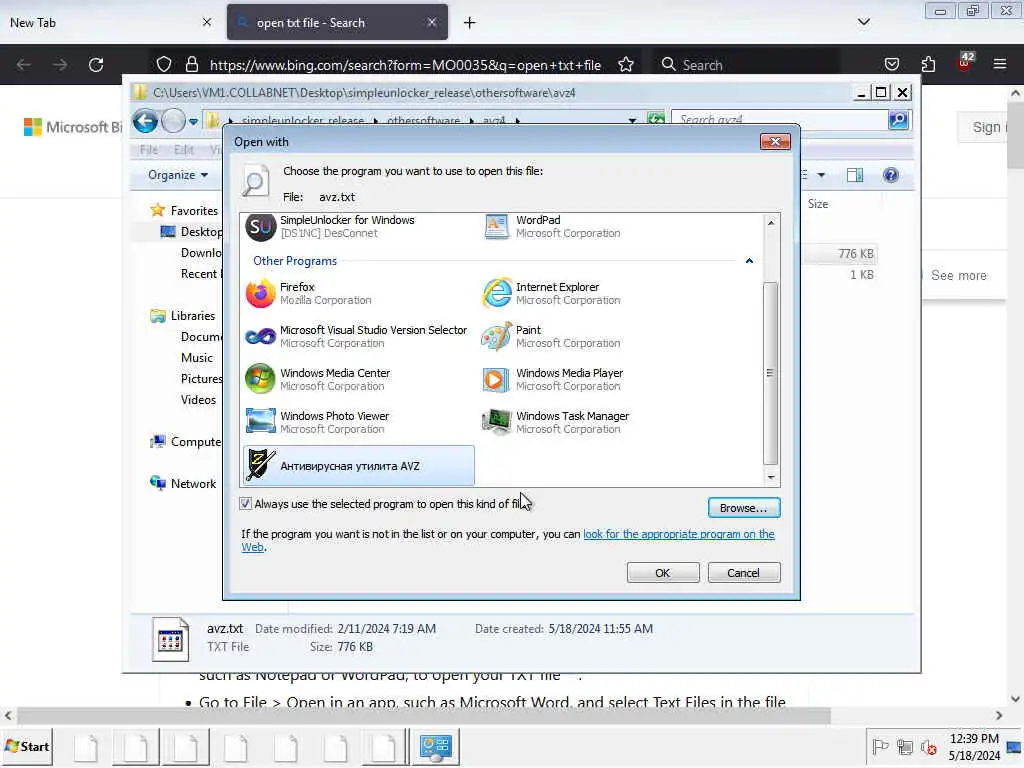Open the File menu in Explorer
Image resolution: width=1024 pixels, height=768 pixels.
pos(149,150)
